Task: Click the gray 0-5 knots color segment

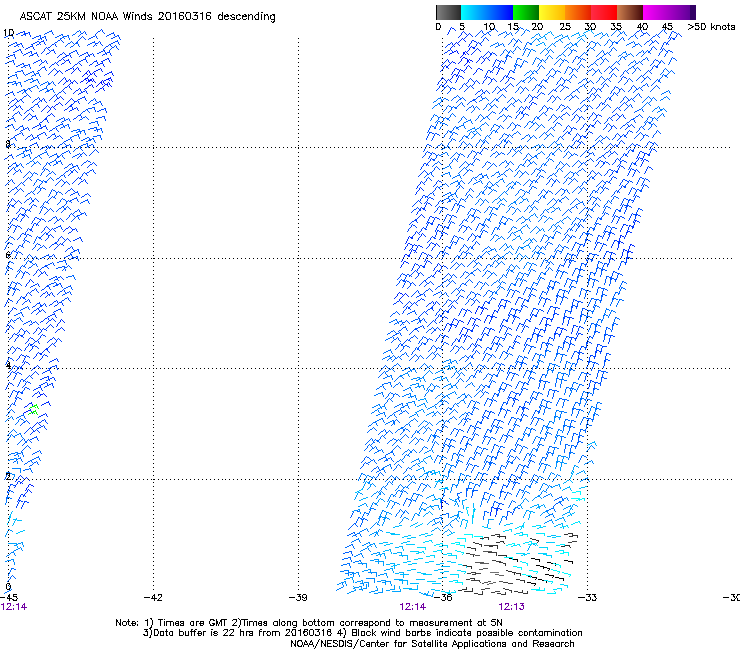Action: point(448,12)
